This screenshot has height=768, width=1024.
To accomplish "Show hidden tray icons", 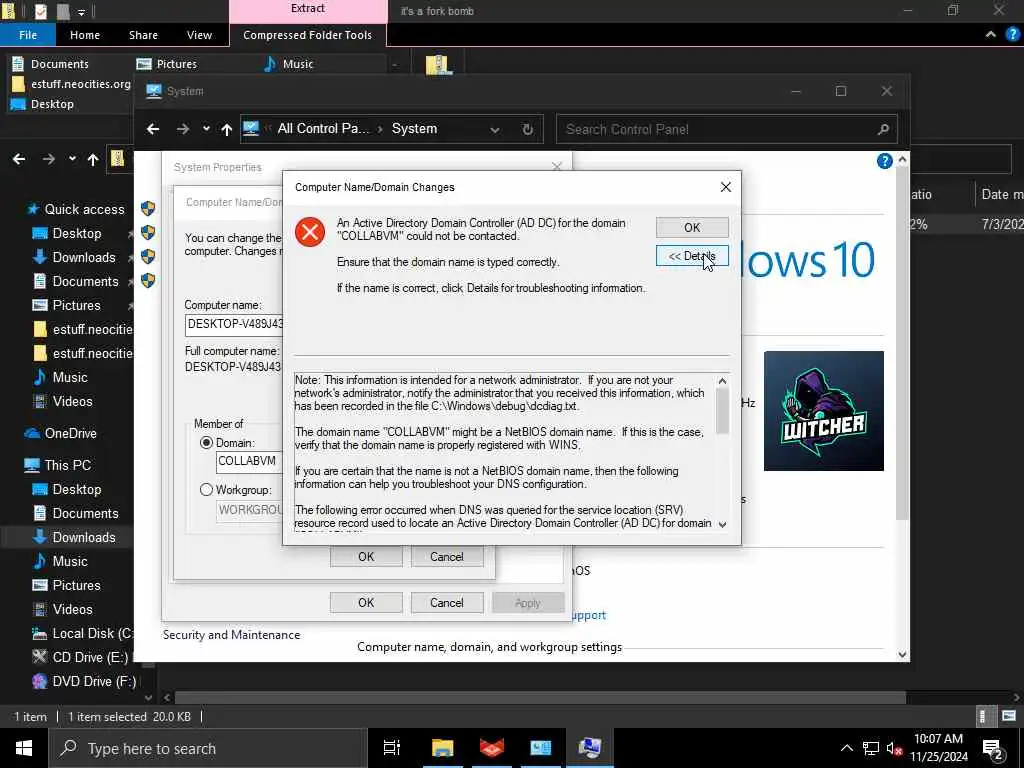I will [x=846, y=748].
